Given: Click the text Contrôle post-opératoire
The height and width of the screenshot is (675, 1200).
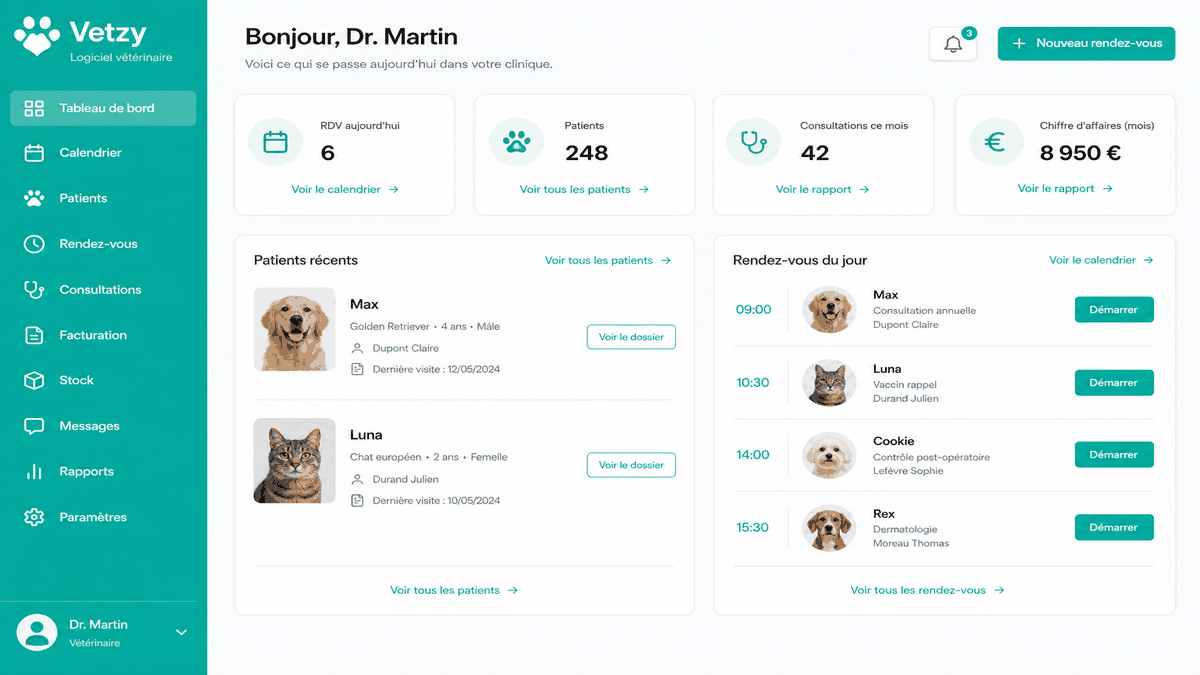Looking at the screenshot, I should click(x=931, y=457).
